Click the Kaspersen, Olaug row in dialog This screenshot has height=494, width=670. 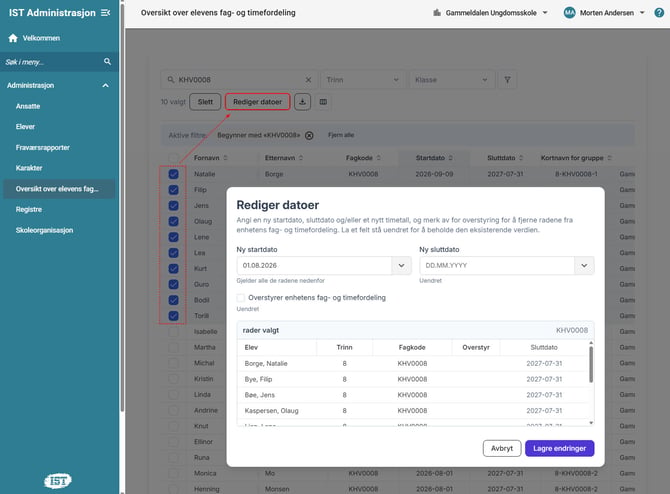click(413, 411)
